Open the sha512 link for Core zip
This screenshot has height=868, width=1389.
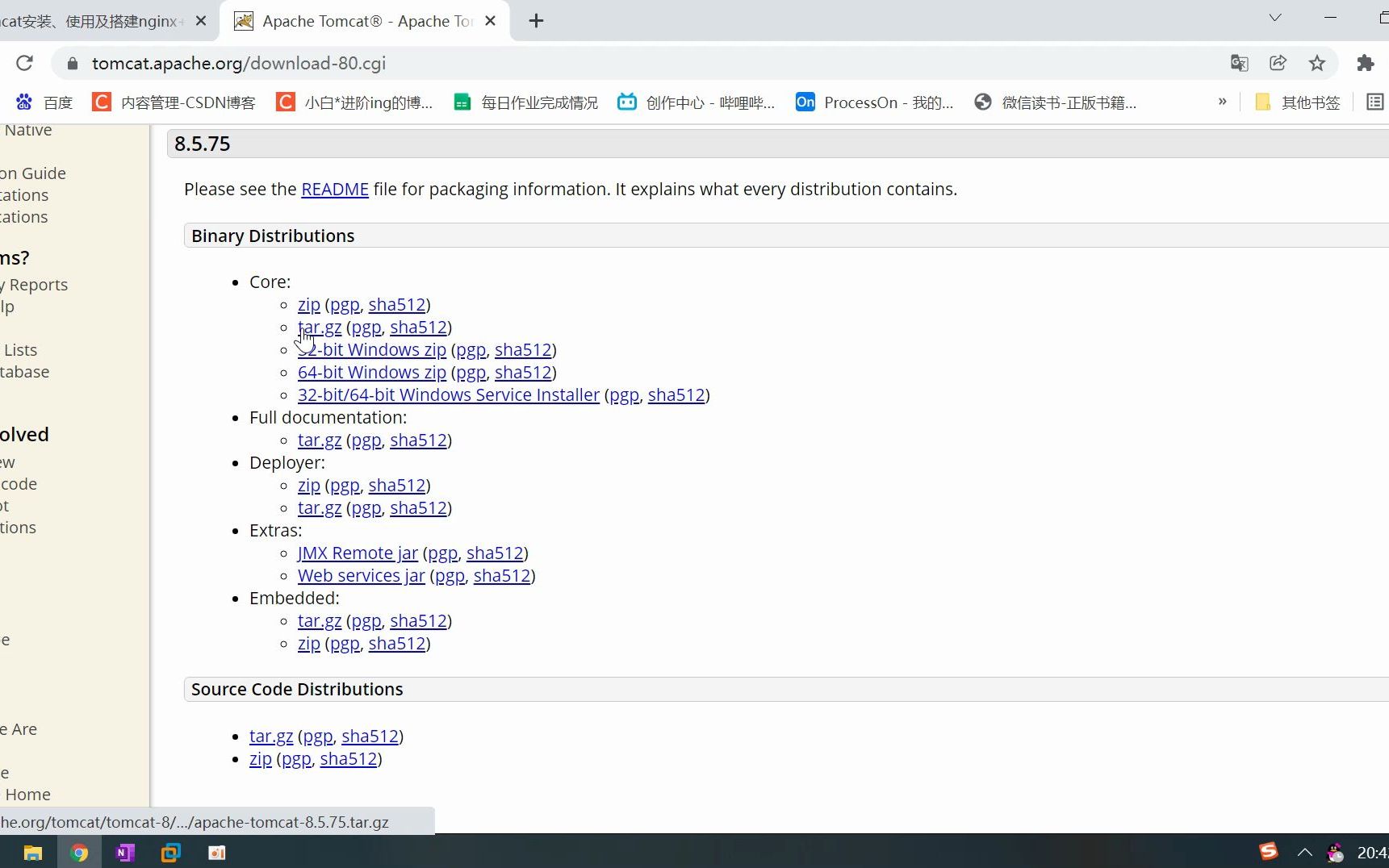click(x=397, y=305)
